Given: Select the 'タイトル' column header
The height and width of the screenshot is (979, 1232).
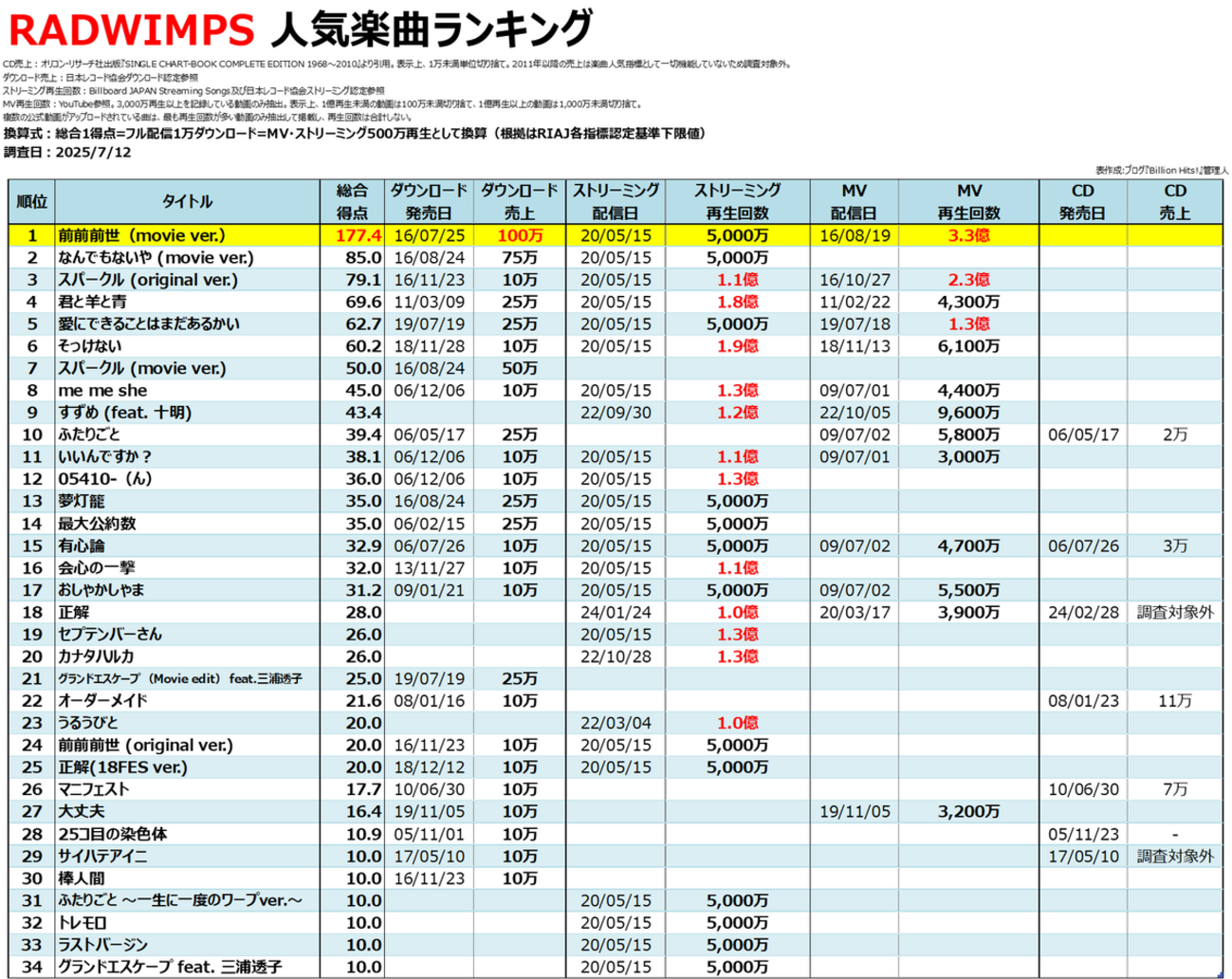Looking at the screenshot, I should [188, 201].
